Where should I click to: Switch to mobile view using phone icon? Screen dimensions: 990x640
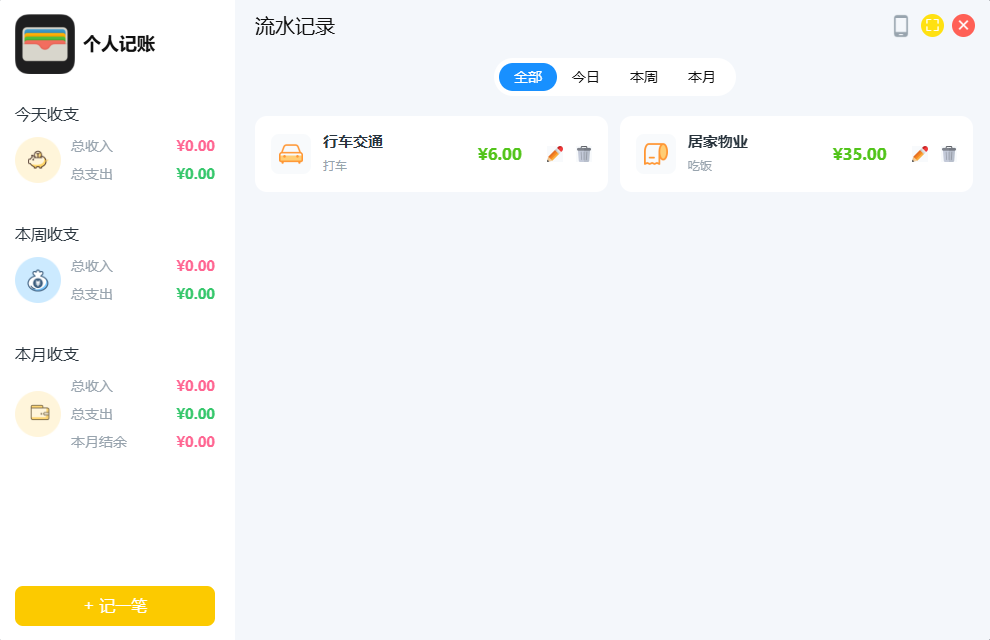[901, 26]
